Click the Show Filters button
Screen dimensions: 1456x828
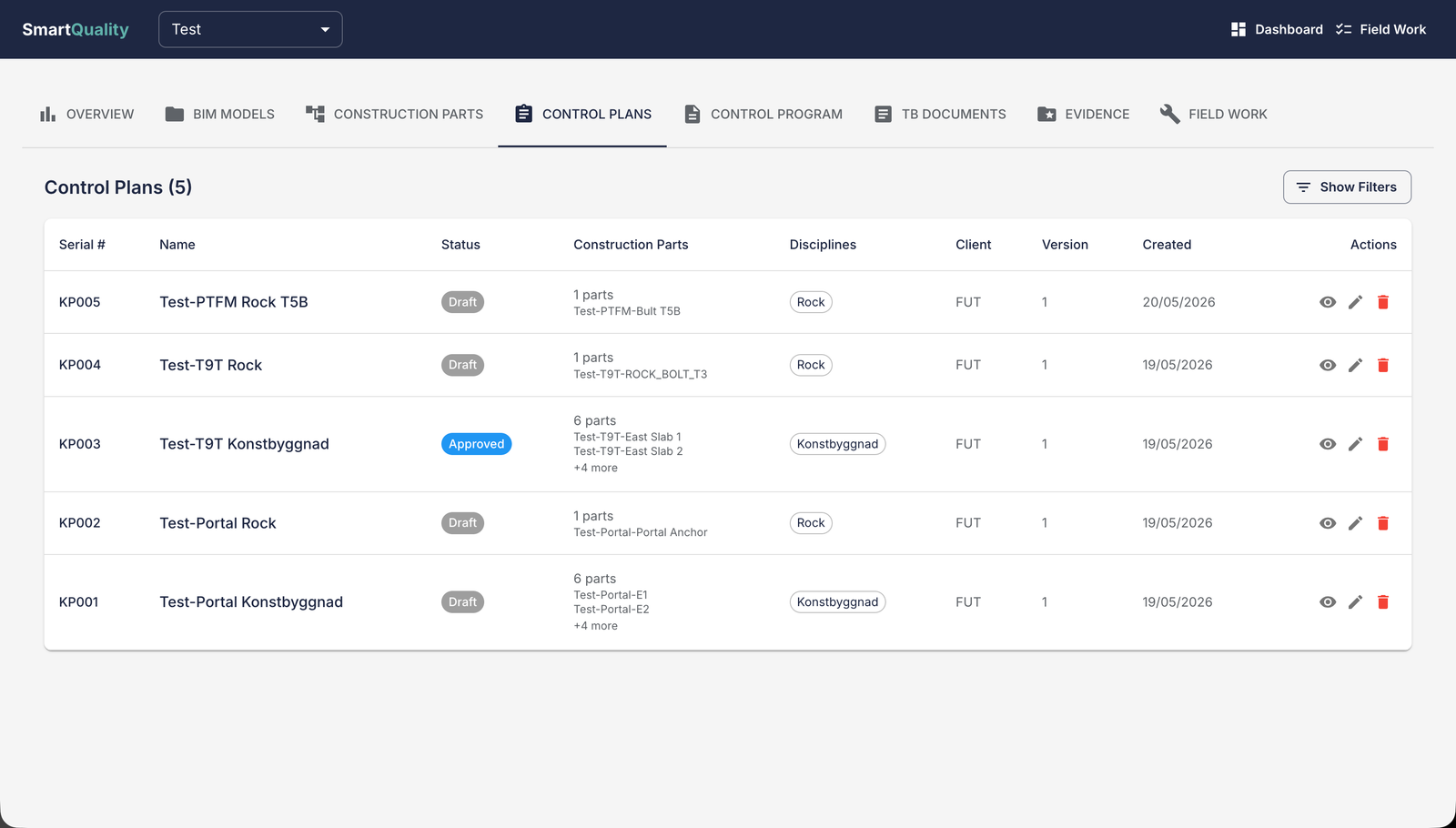1347,187
